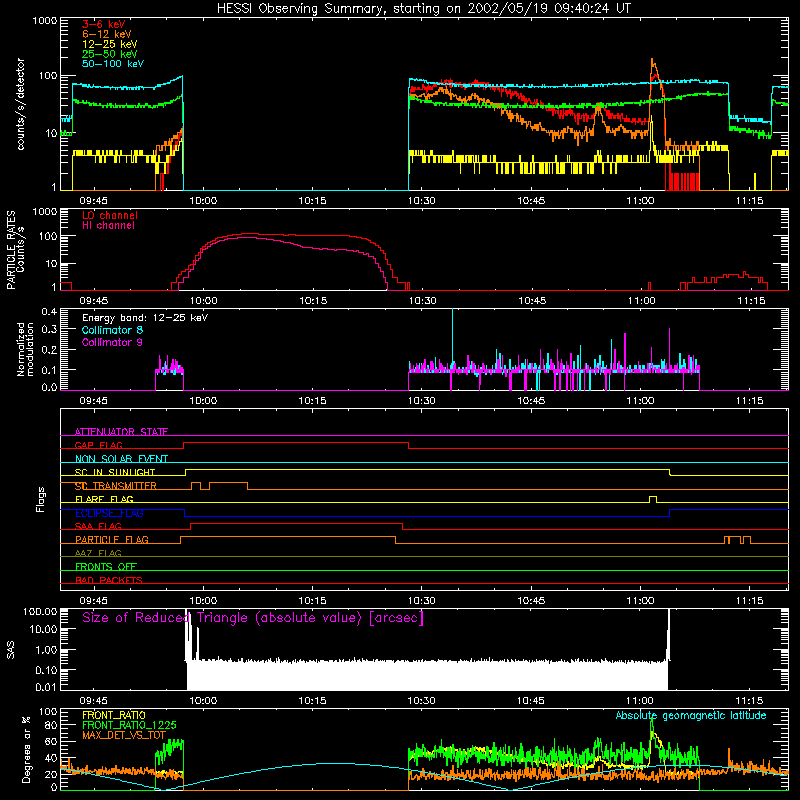
Task: Click the SC_IN_SUNLIGHT flag label
Action: point(115,472)
